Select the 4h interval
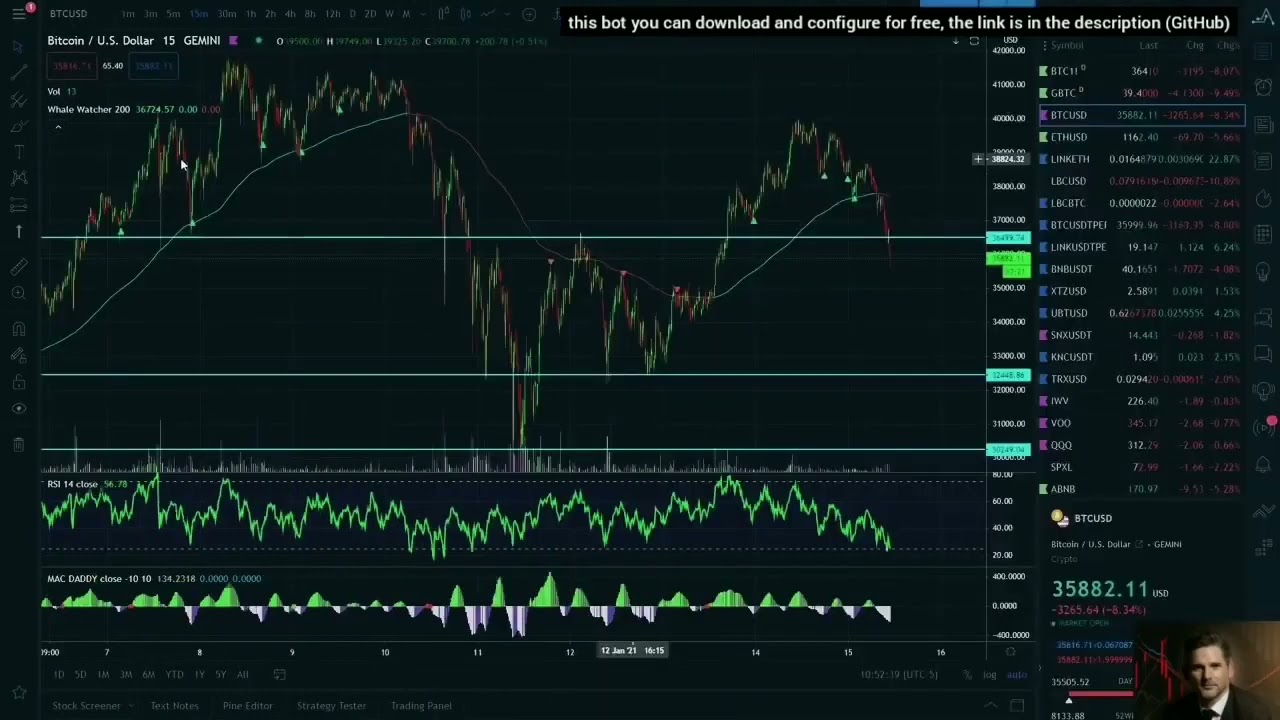This screenshot has width=1280, height=720. 290,14
